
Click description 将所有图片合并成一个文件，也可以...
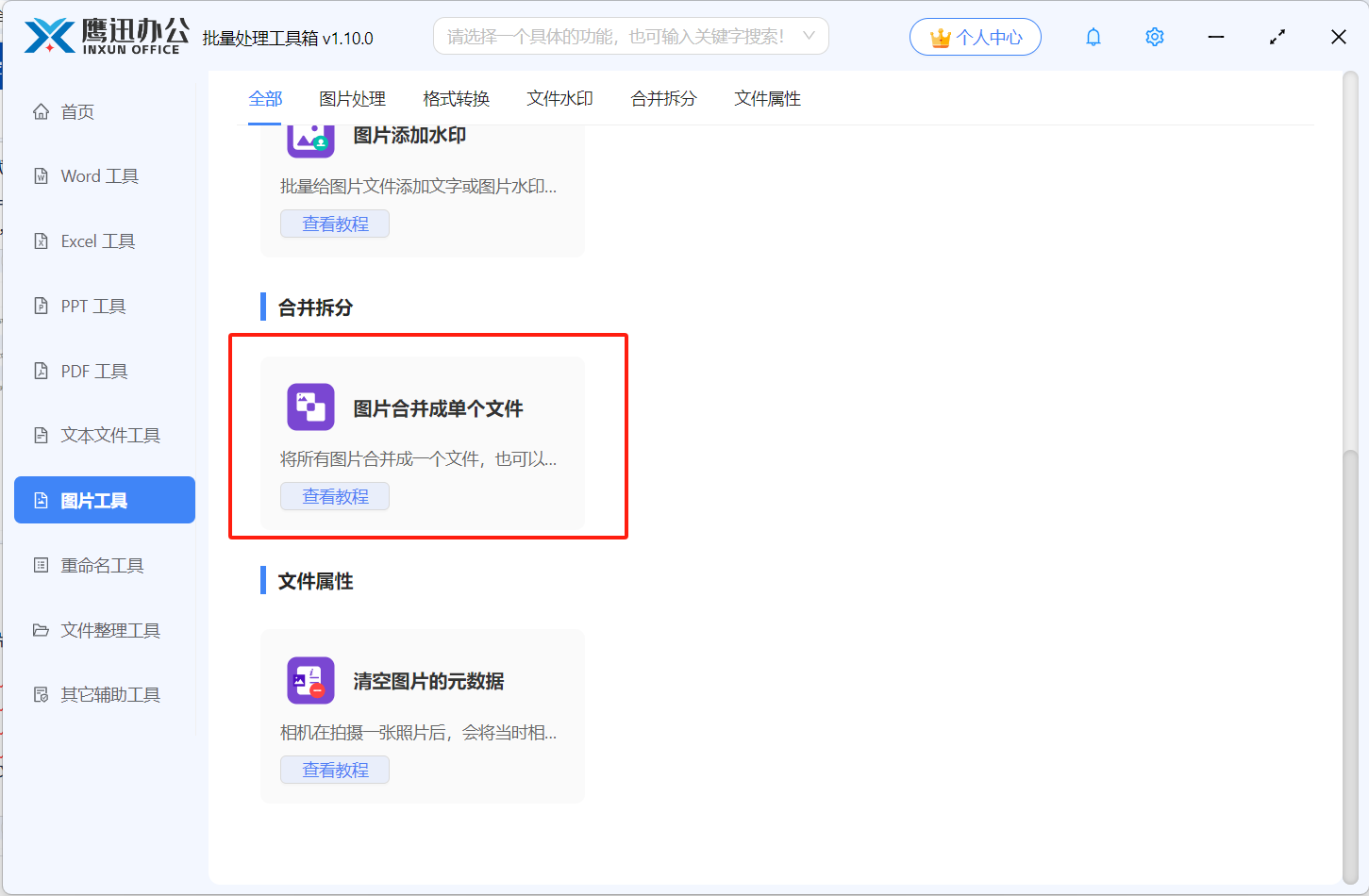tap(418, 459)
